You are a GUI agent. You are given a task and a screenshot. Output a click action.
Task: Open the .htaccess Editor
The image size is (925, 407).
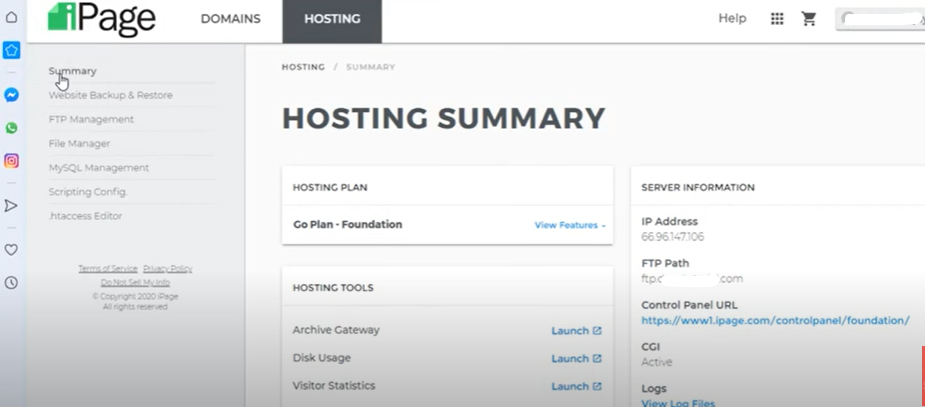[x=85, y=216]
